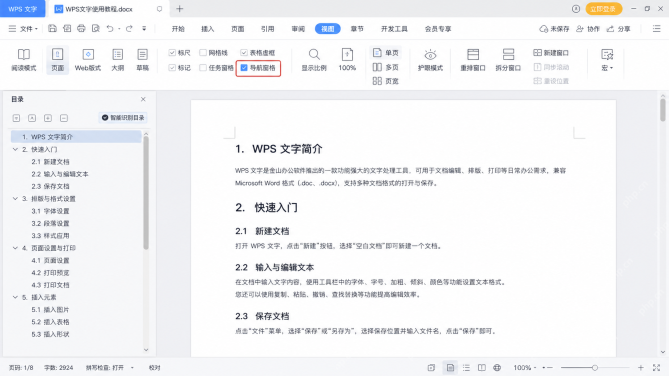Select single page (单页) display
669x376 pixels.
386,53
